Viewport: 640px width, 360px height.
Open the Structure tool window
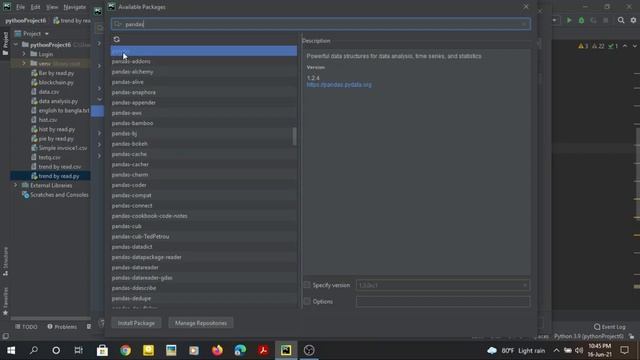pos(5,261)
